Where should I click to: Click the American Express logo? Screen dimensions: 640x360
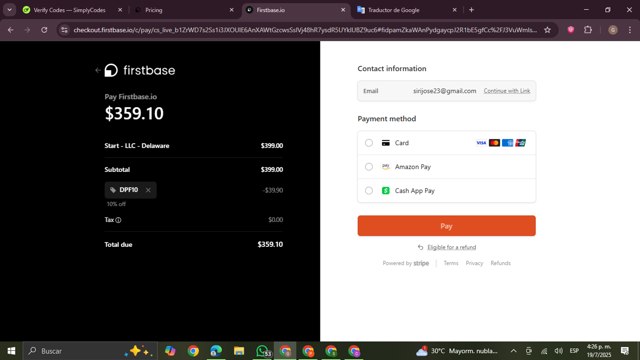coord(507,143)
